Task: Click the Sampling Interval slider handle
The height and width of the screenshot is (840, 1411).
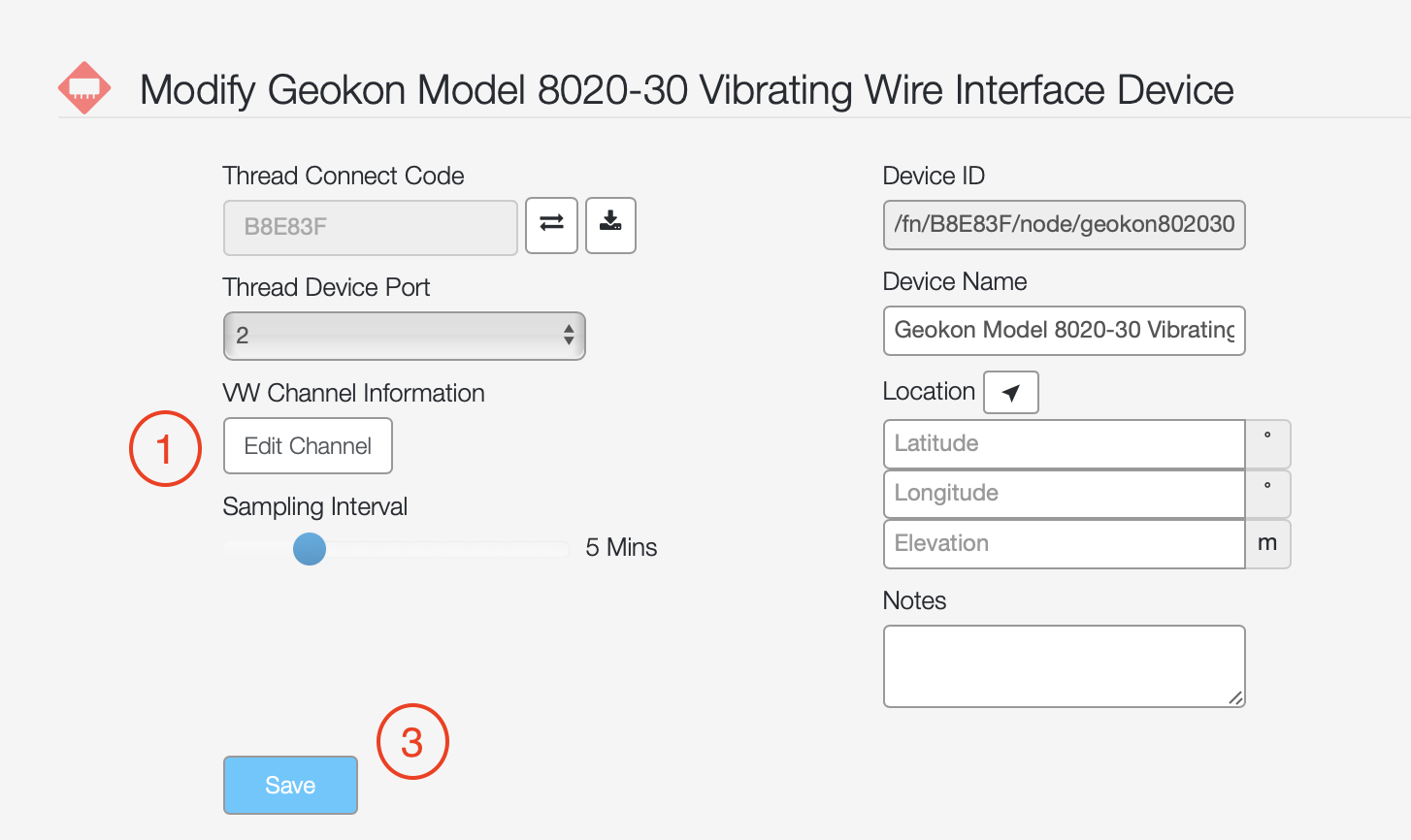Action: (310, 548)
